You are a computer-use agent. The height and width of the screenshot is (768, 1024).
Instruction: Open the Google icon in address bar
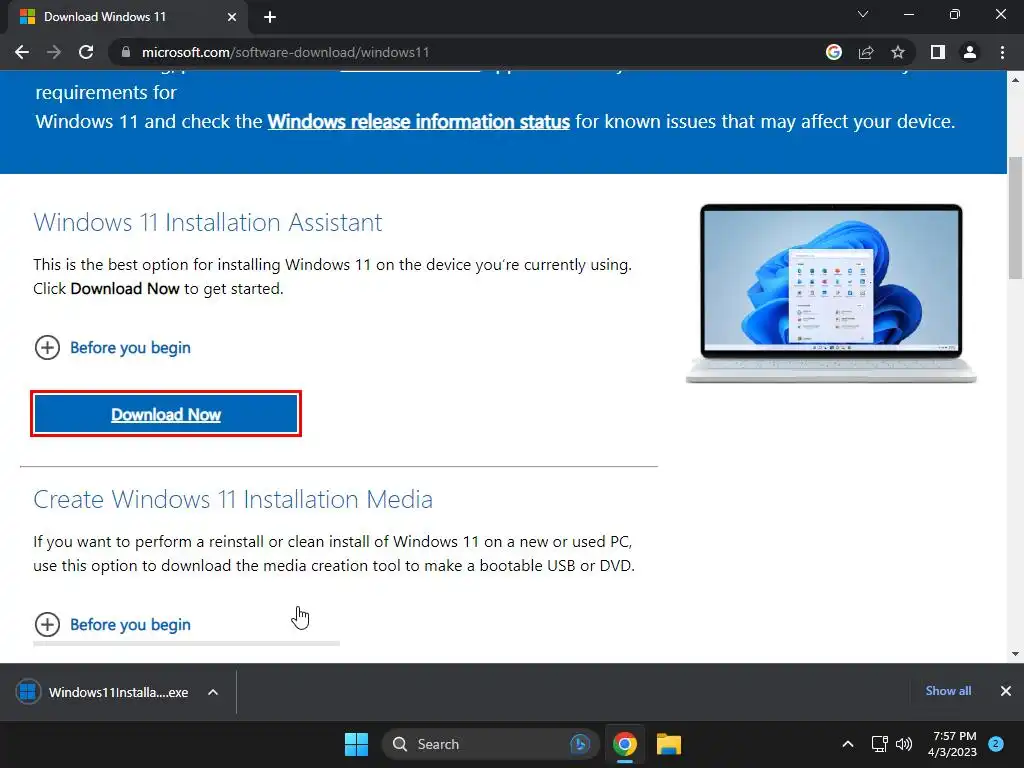click(x=834, y=52)
